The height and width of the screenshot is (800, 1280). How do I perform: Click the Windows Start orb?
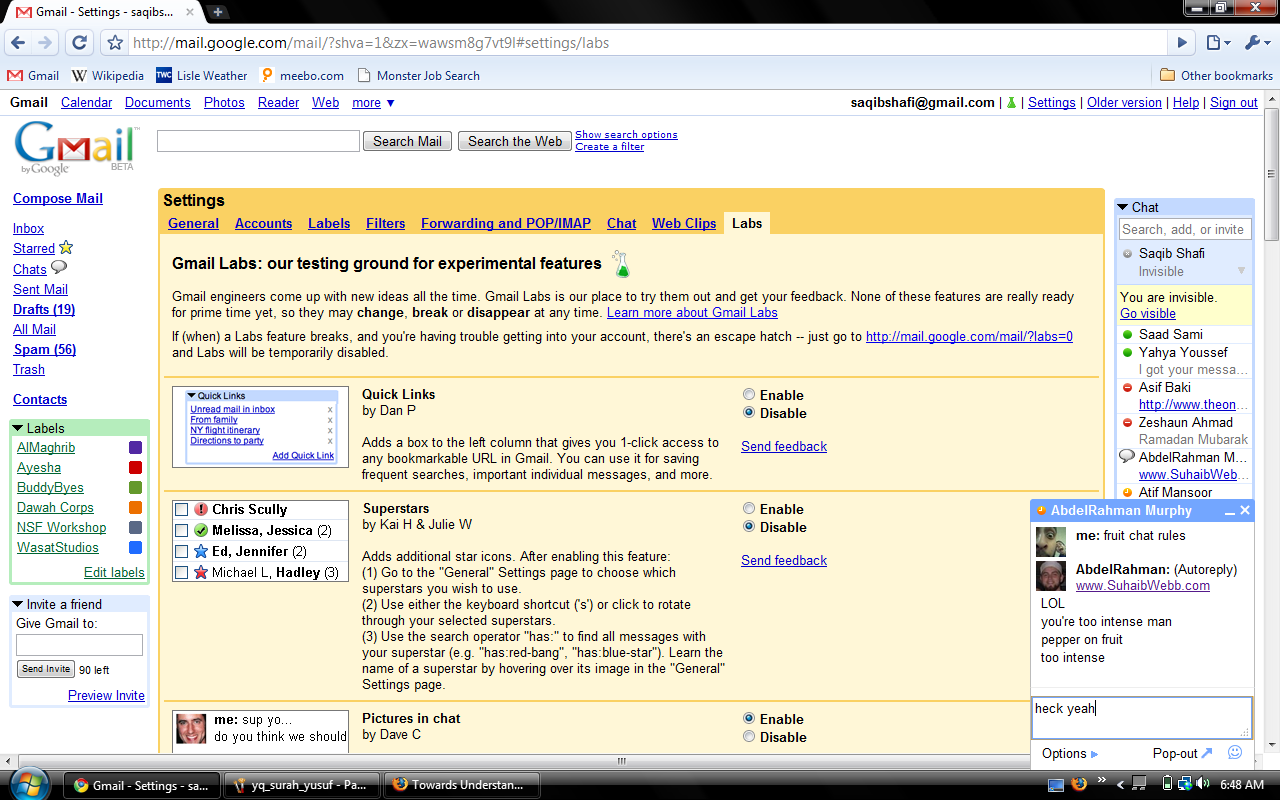pos(29,784)
